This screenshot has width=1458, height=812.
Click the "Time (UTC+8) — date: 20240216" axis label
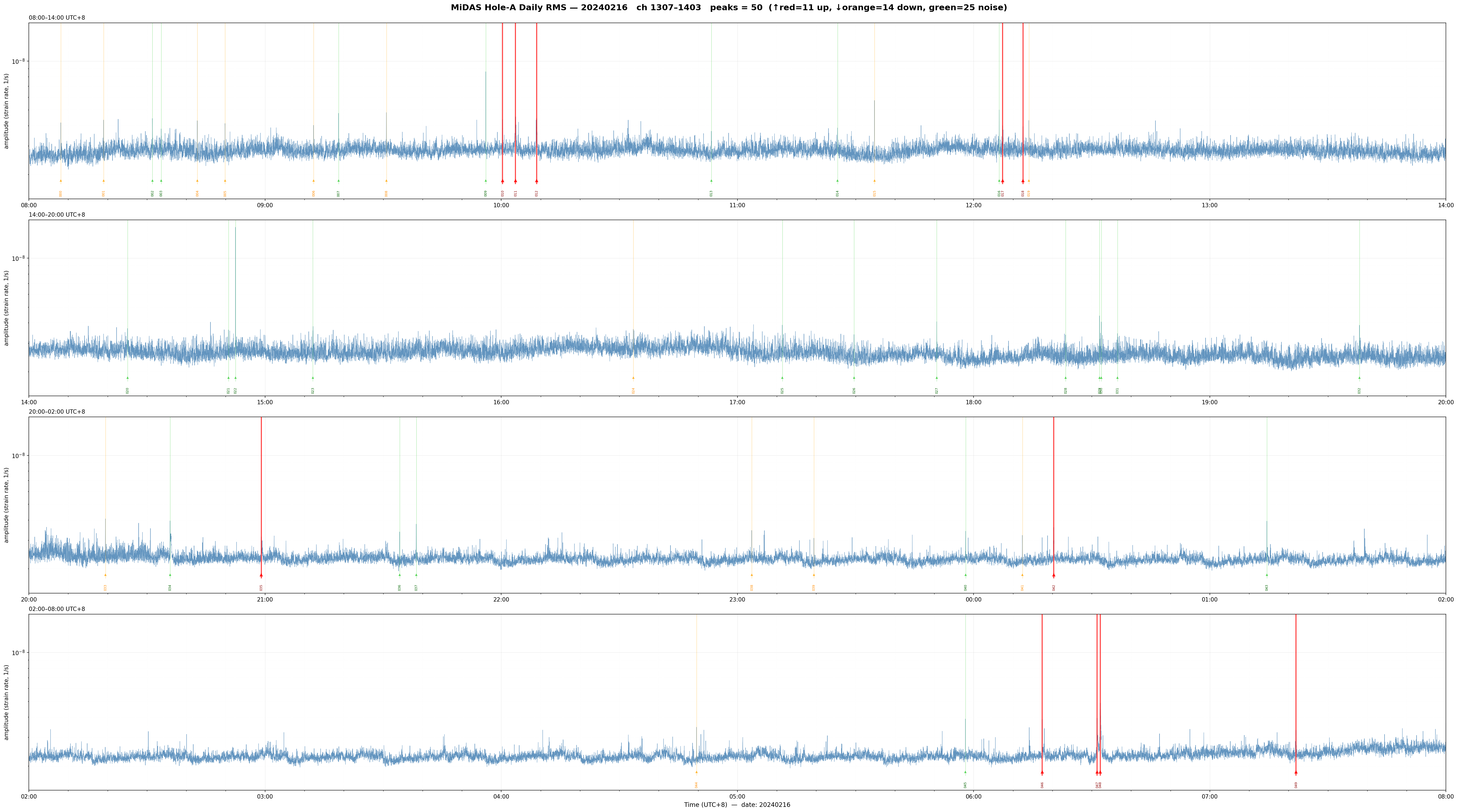[x=737, y=805]
